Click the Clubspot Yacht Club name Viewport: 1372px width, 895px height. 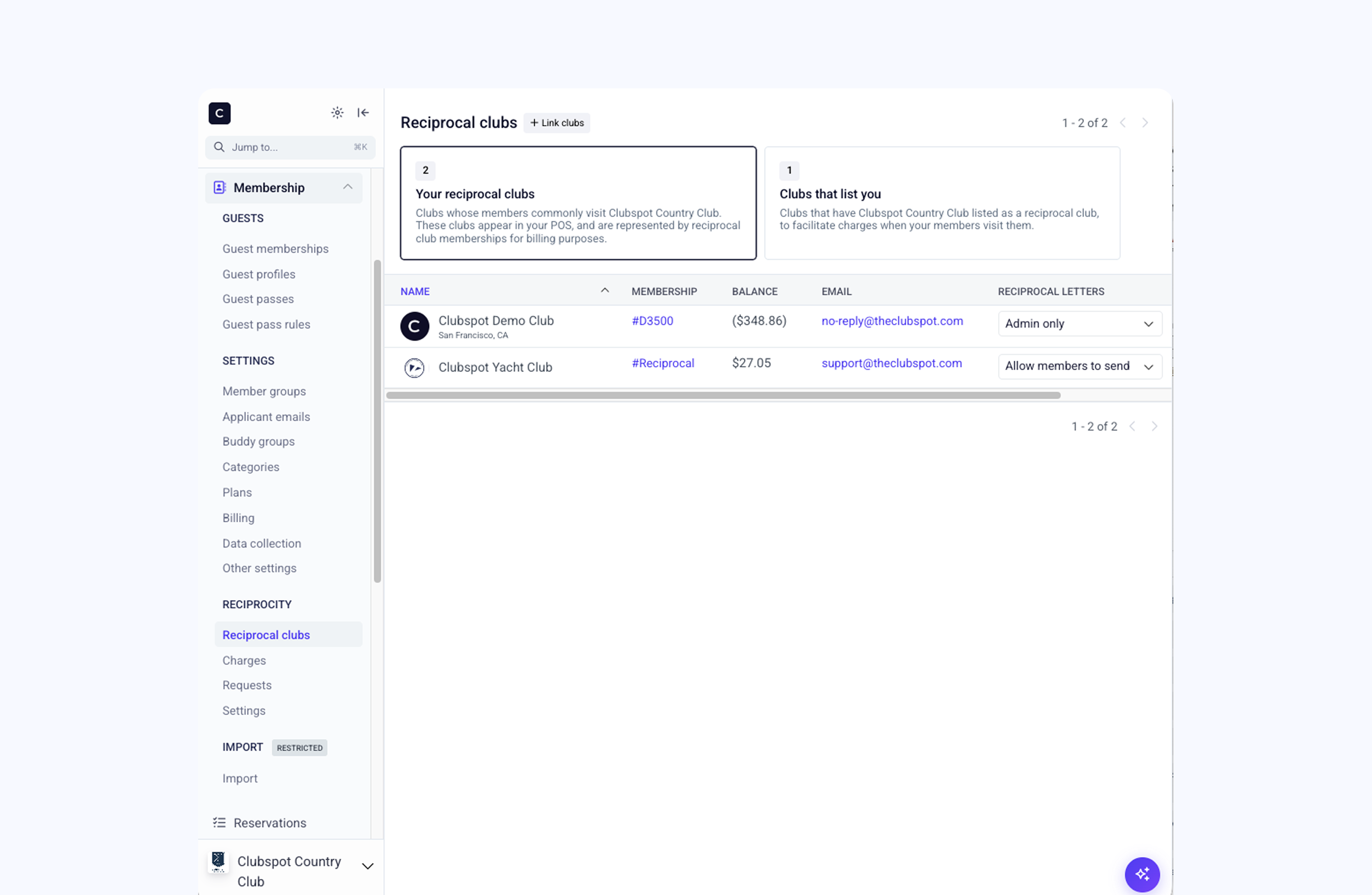click(495, 367)
